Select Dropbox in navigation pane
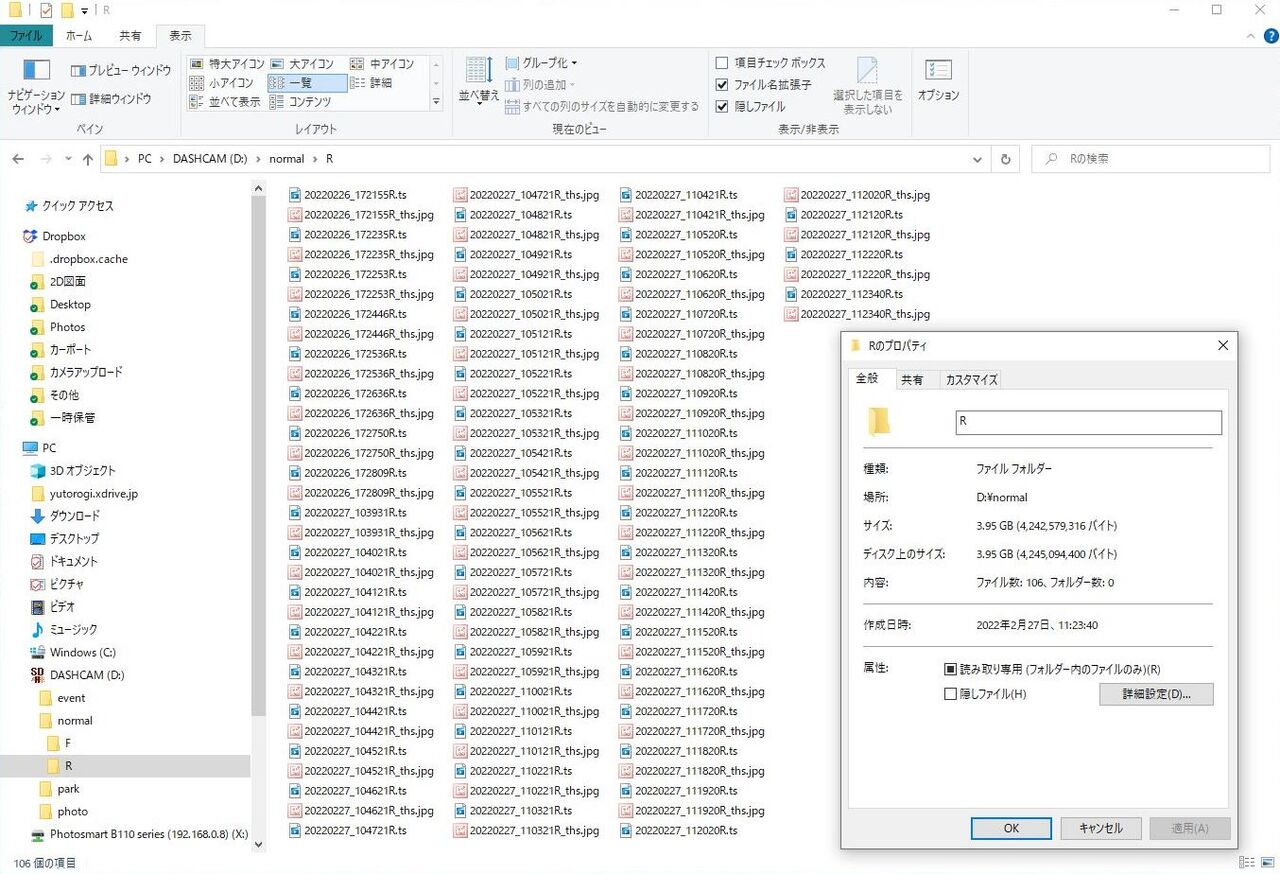The image size is (1280, 874). click(x=64, y=237)
